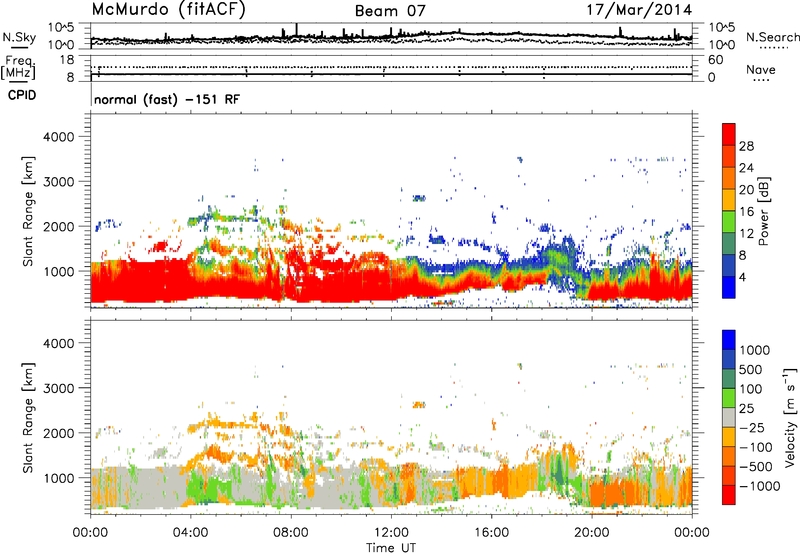
Task: Click the Slant Range label of power plot
Action: tap(28, 211)
